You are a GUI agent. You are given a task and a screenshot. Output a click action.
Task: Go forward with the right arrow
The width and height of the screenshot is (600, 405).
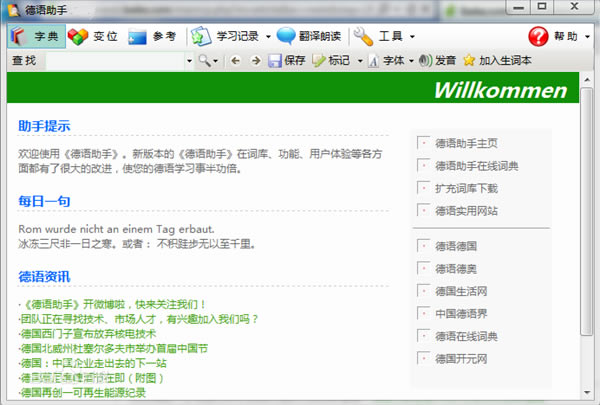256,60
